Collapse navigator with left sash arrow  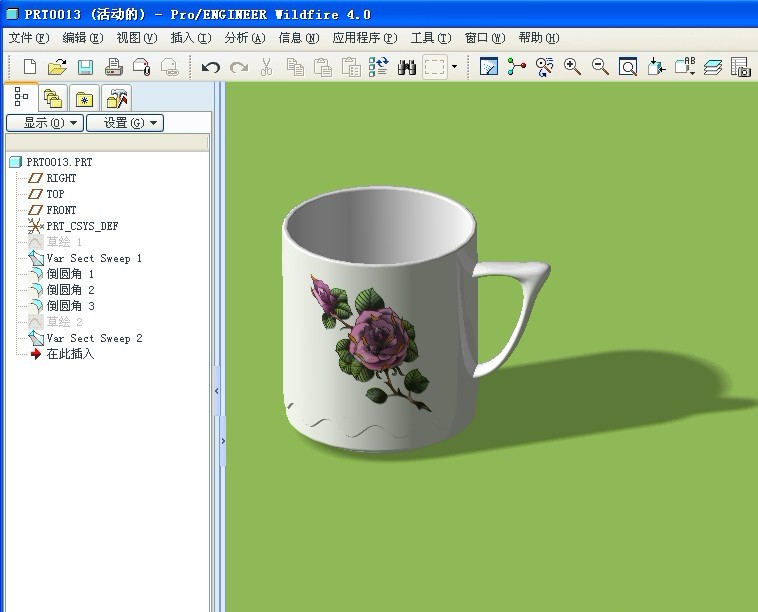pos(217,391)
